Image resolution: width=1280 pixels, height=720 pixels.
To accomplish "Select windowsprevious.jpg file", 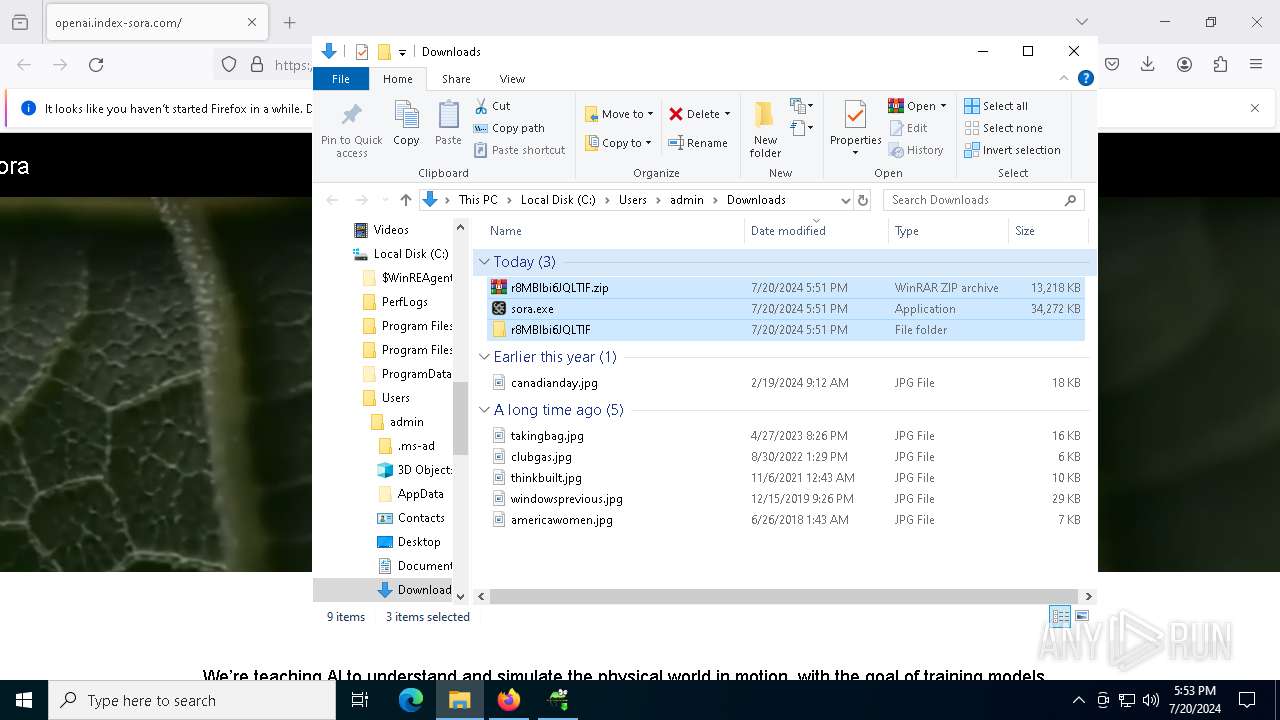I will [785, 499].
